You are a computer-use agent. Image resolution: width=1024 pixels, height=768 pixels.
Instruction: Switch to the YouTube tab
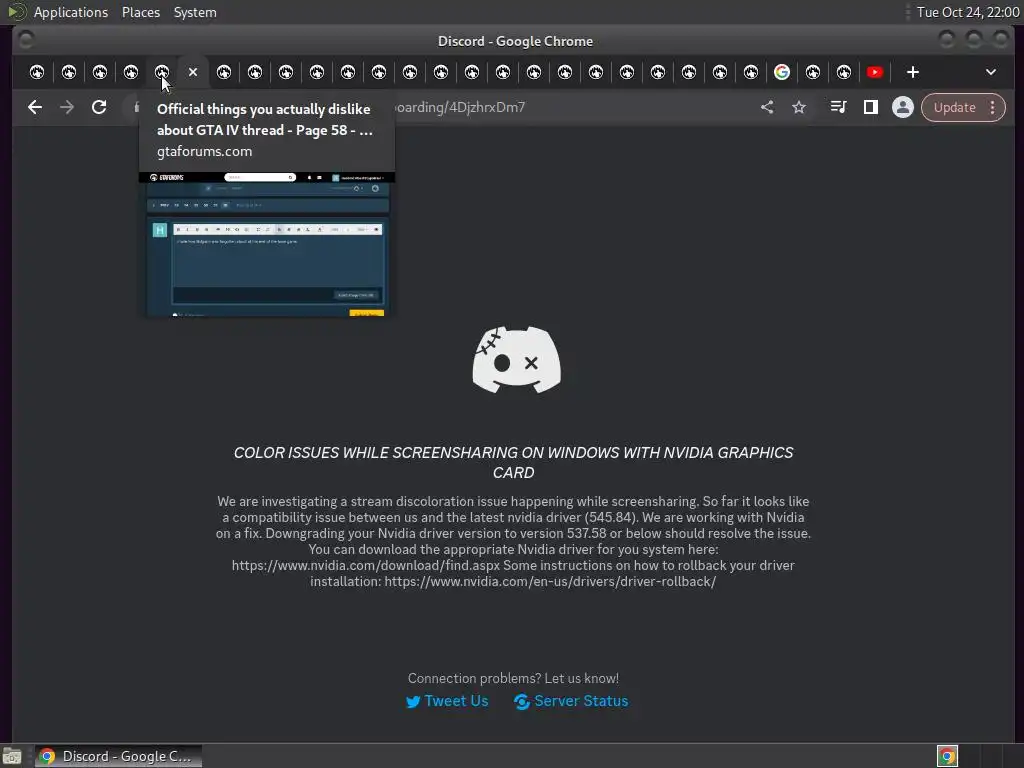pyautogui.click(x=874, y=72)
